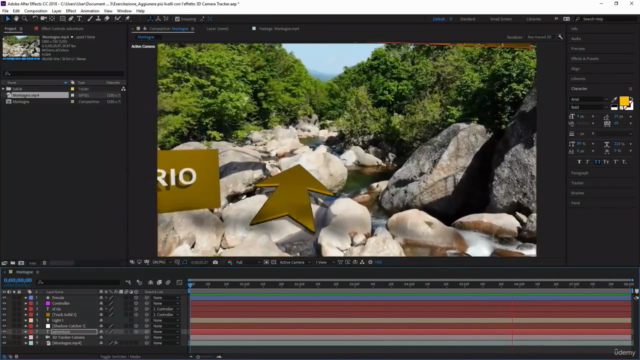The width and height of the screenshot is (640, 360).
Task: Select the Pen tool
Action: pyautogui.click(x=71, y=19)
